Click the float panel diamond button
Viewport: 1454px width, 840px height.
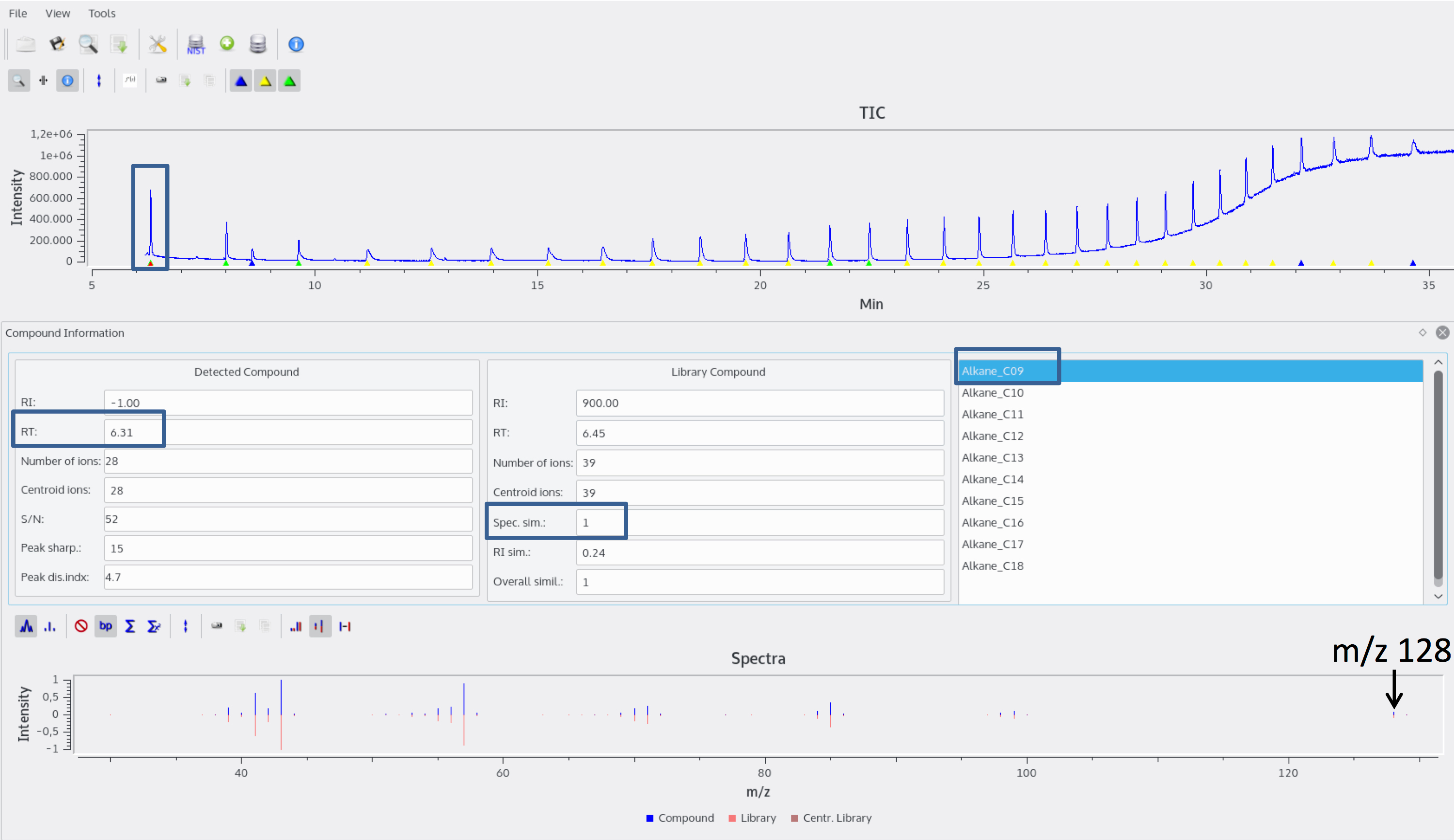point(1422,333)
